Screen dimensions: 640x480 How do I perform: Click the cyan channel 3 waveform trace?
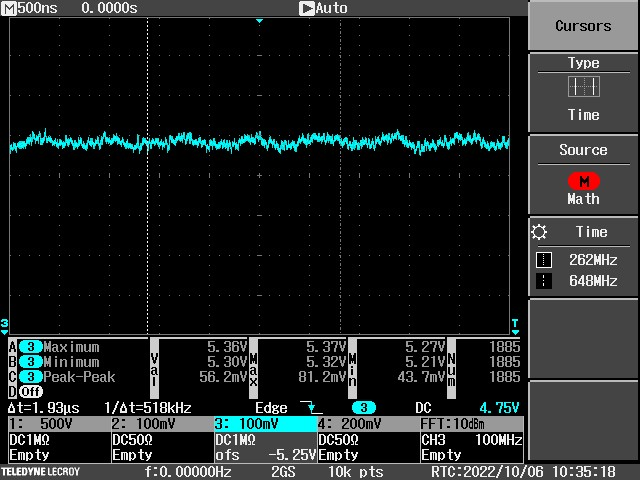click(259, 141)
